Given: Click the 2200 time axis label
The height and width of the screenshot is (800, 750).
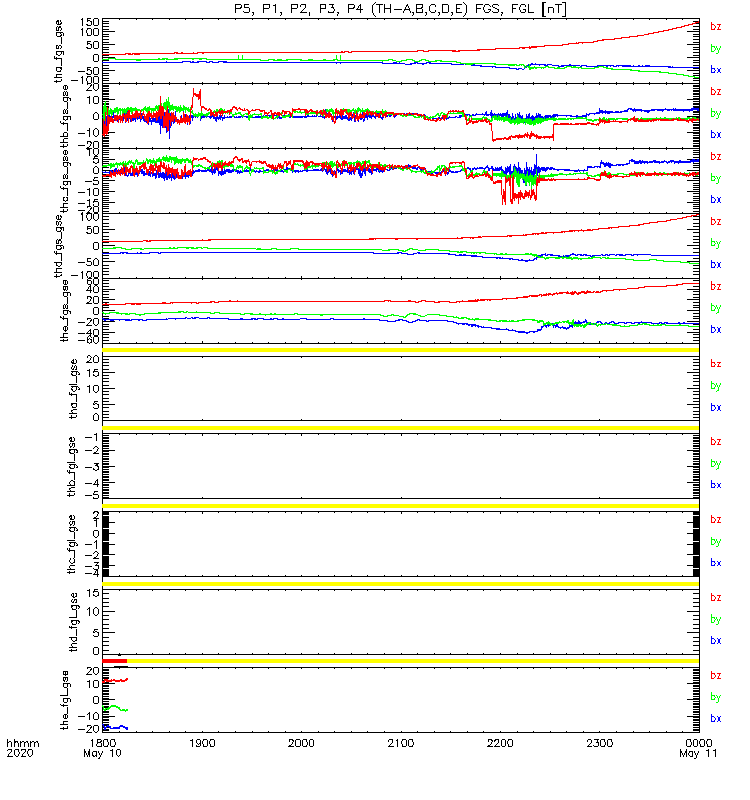Looking at the screenshot, I should [x=500, y=743].
